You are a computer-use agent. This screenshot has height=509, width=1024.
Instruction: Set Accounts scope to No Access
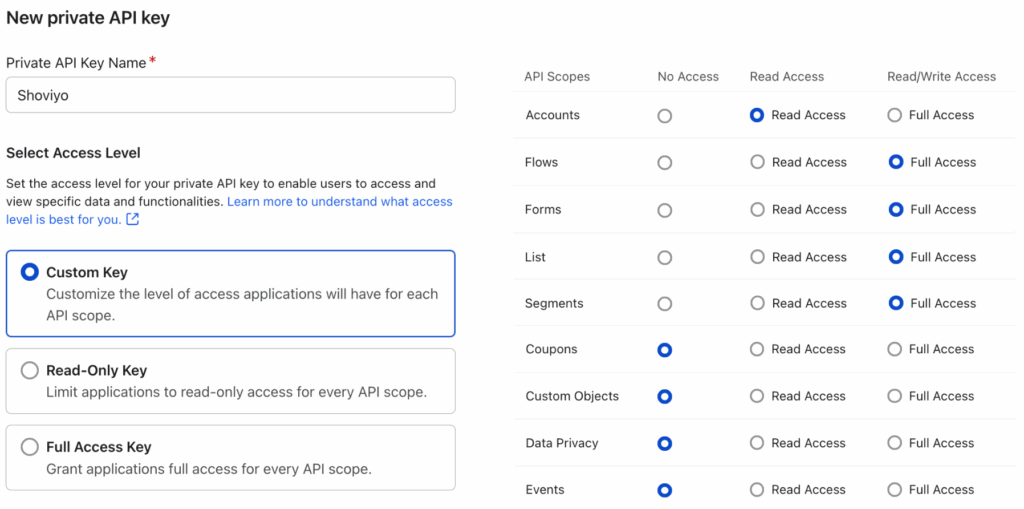665,116
